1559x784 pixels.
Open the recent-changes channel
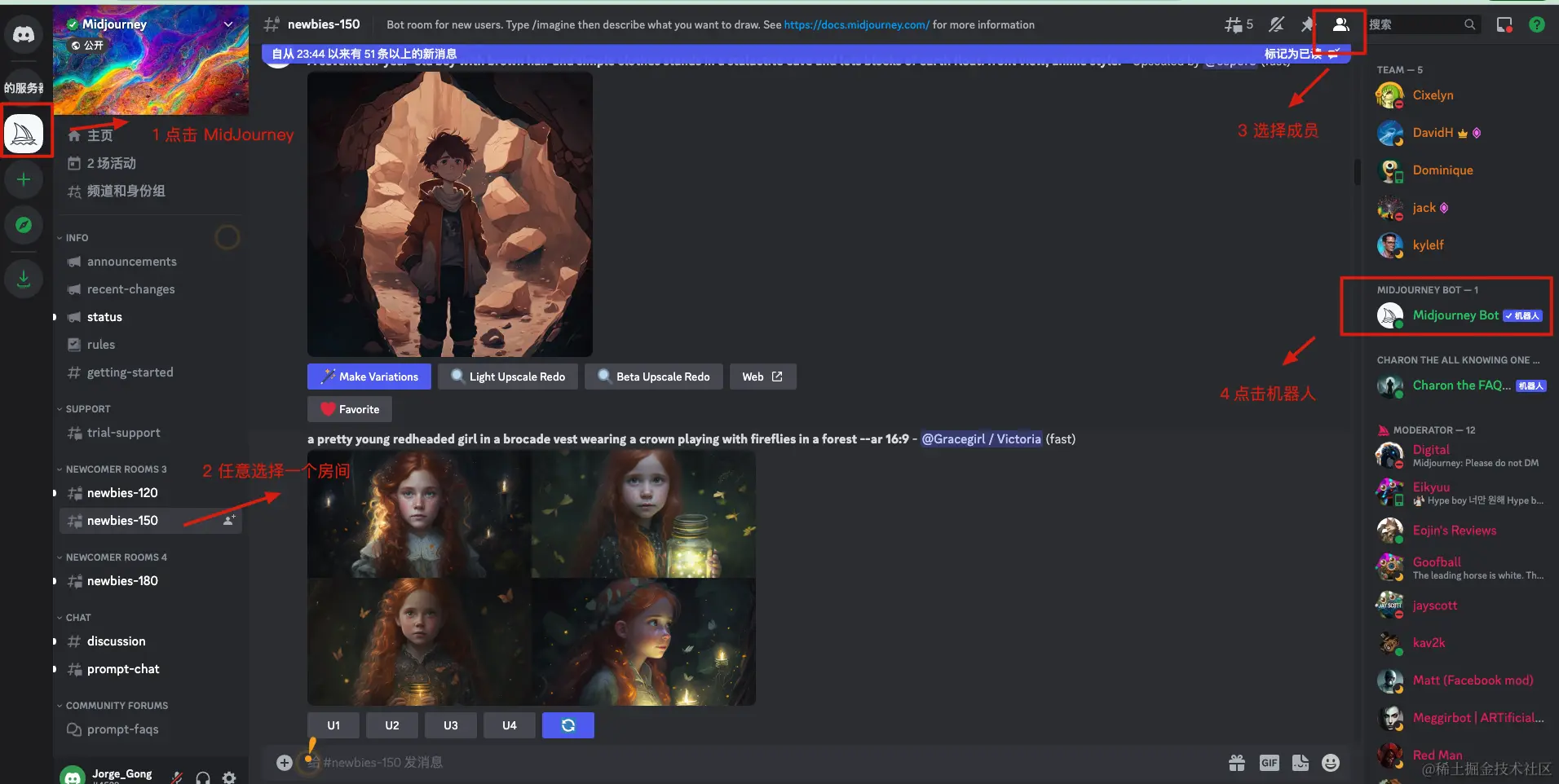coord(151,289)
